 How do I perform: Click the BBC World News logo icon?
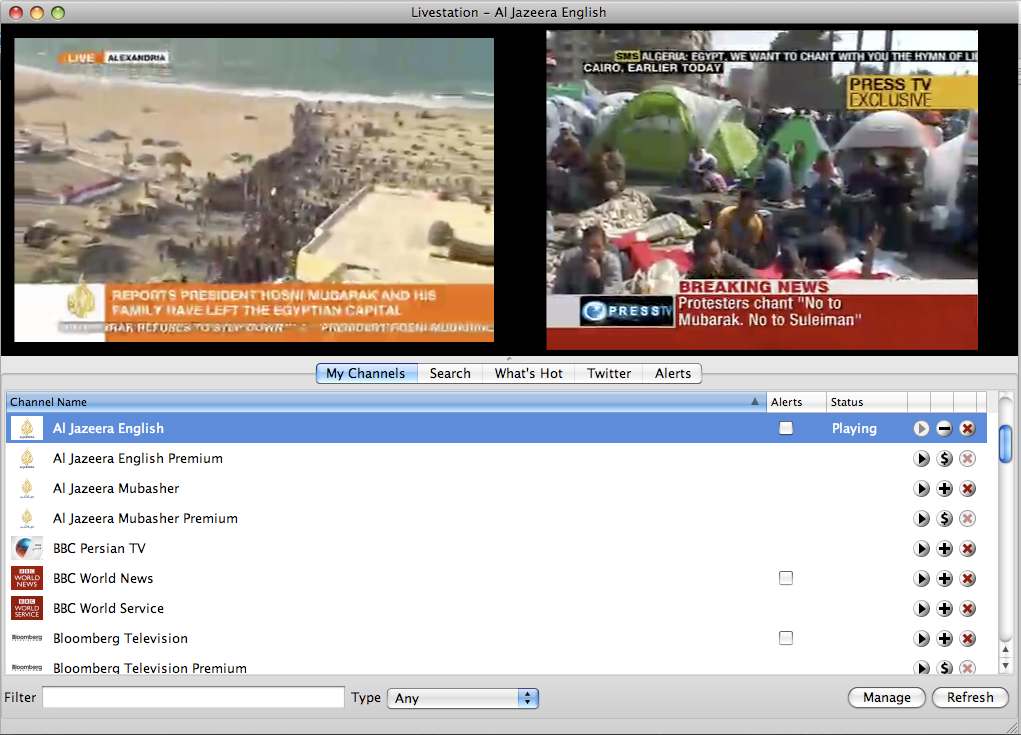point(27,578)
